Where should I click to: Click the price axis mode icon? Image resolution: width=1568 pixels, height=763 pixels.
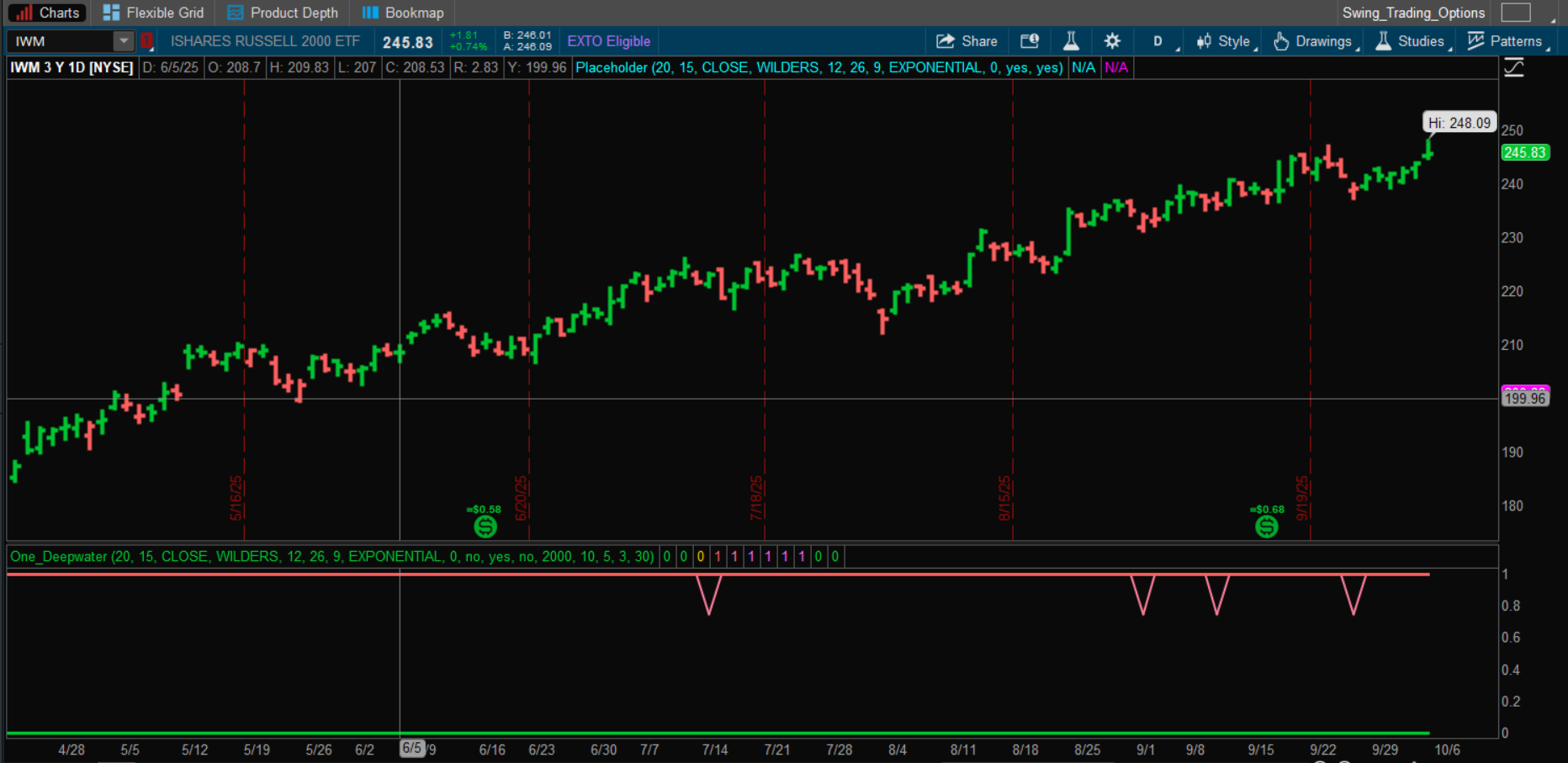(1514, 68)
